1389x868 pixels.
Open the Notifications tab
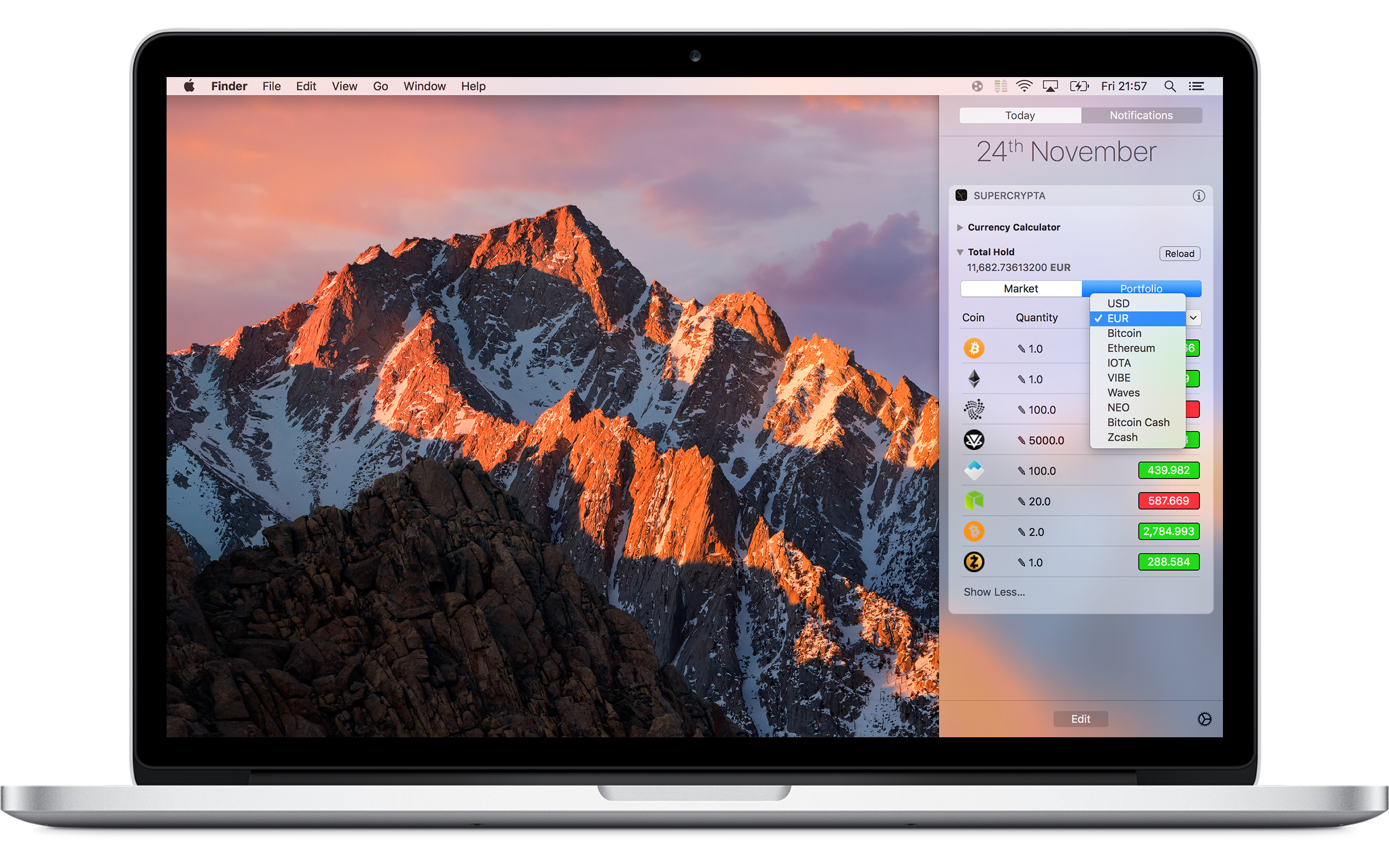pyautogui.click(x=1140, y=116)
